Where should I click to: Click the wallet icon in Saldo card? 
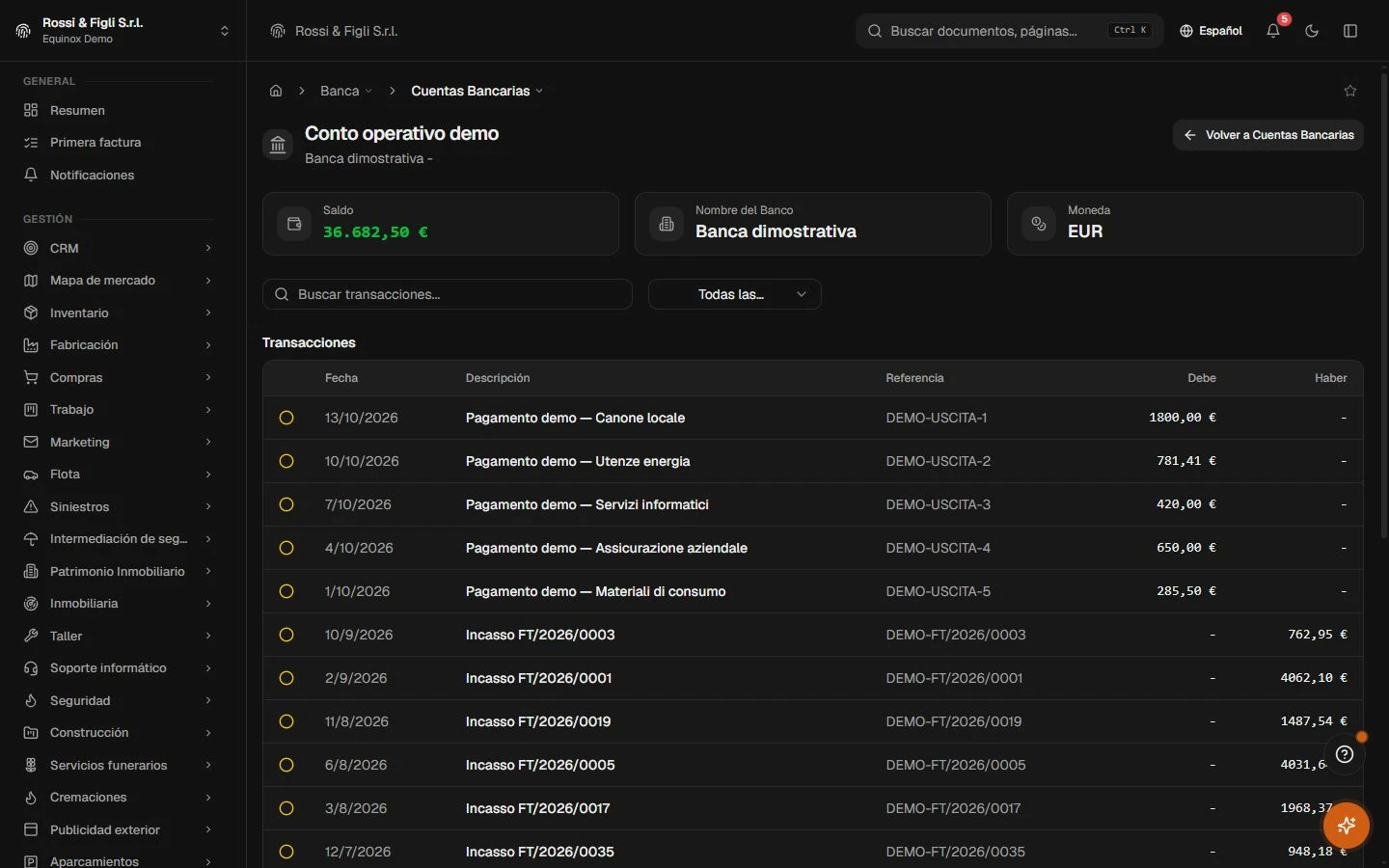[x=294, y=224]
